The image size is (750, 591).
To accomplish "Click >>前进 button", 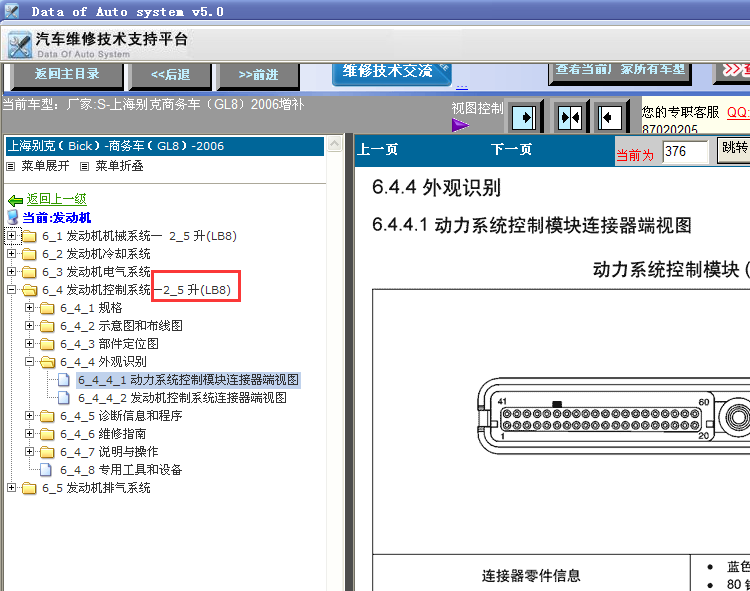I will [x=258, y=75].
